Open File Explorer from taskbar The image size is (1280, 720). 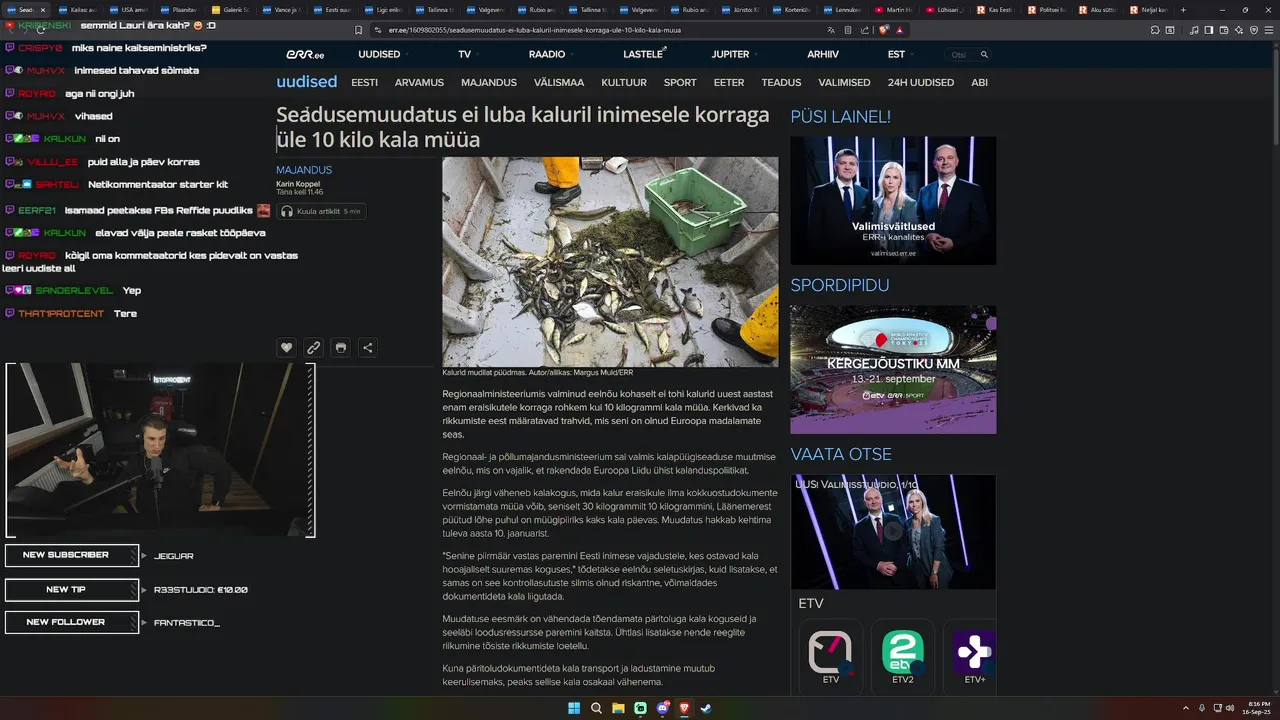tap(618, 708)
